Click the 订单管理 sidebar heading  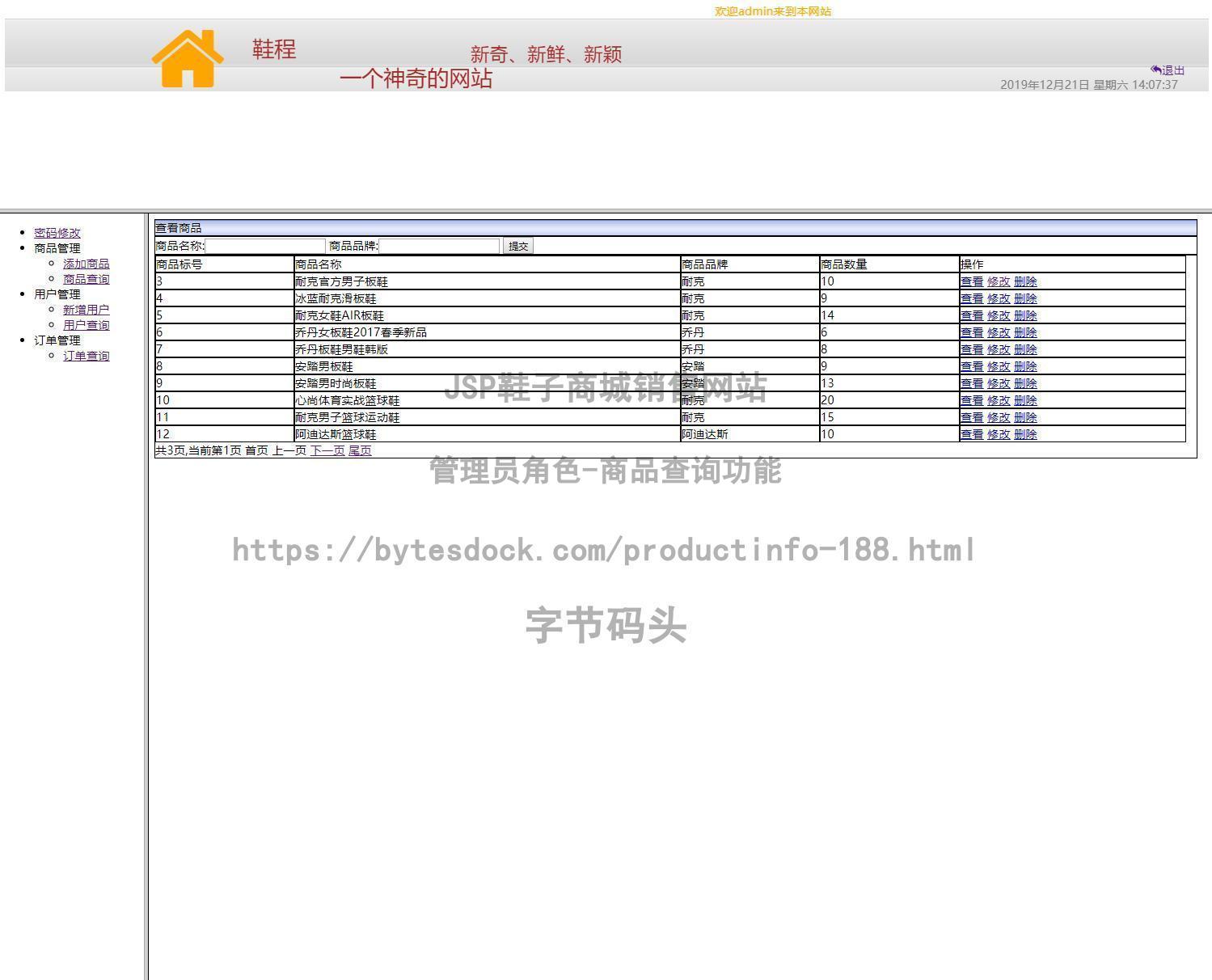pos(57,340)
